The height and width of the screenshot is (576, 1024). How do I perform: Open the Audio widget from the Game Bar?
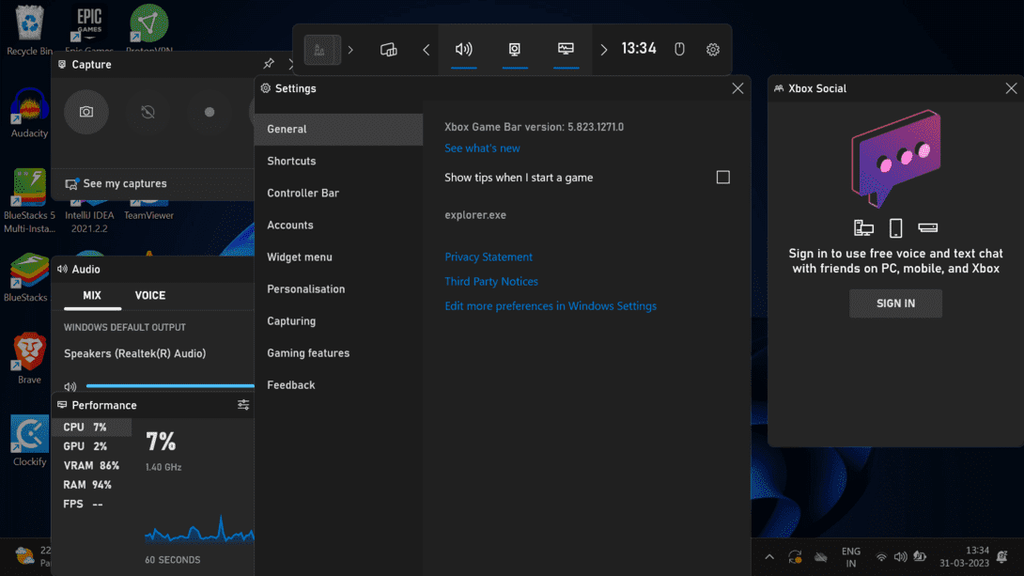coord(461,49)
